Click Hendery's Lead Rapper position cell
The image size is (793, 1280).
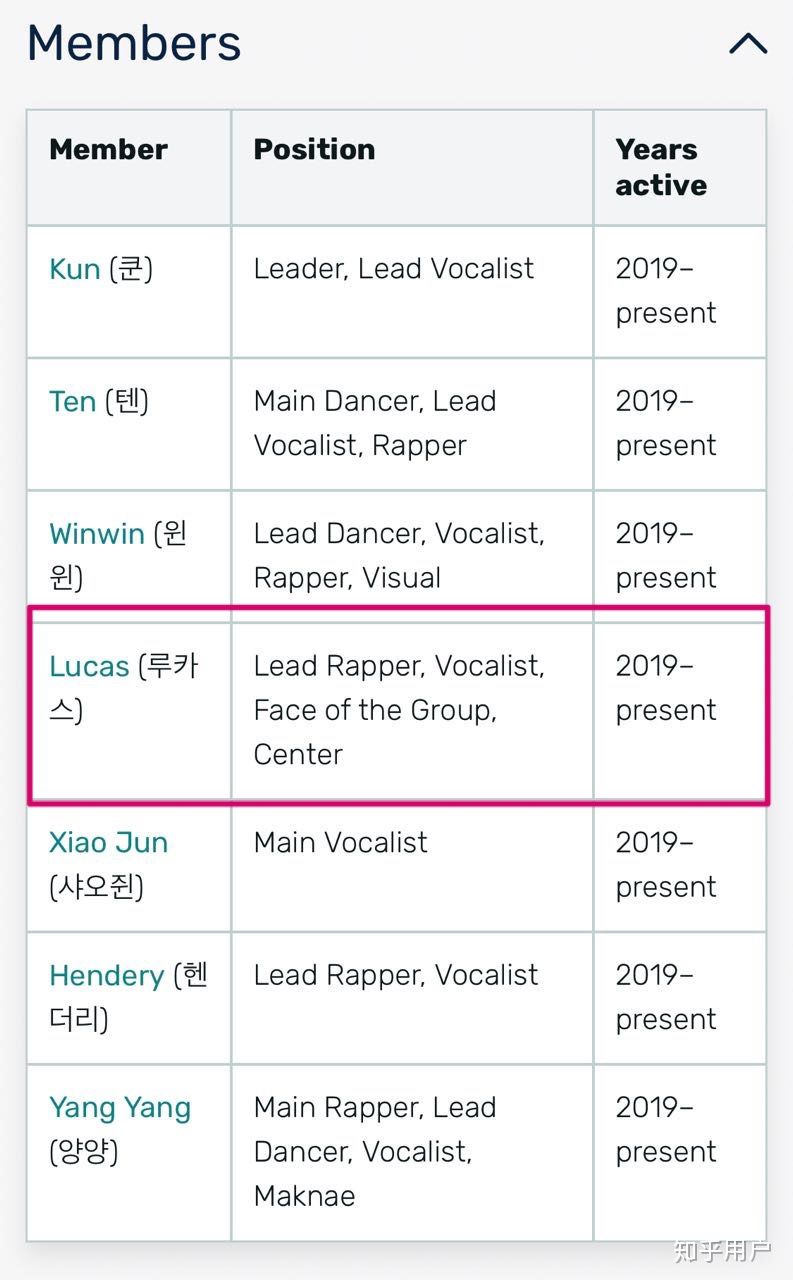396,975
